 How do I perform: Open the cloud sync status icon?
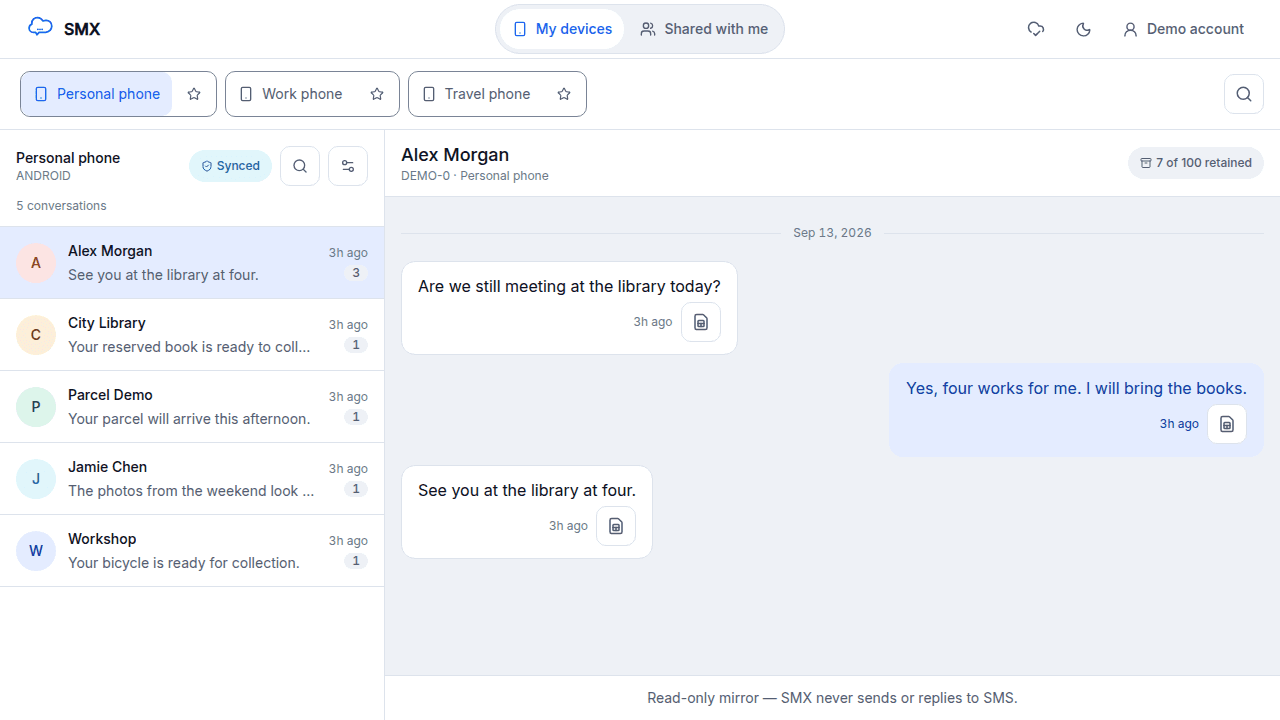(1036, 29)
